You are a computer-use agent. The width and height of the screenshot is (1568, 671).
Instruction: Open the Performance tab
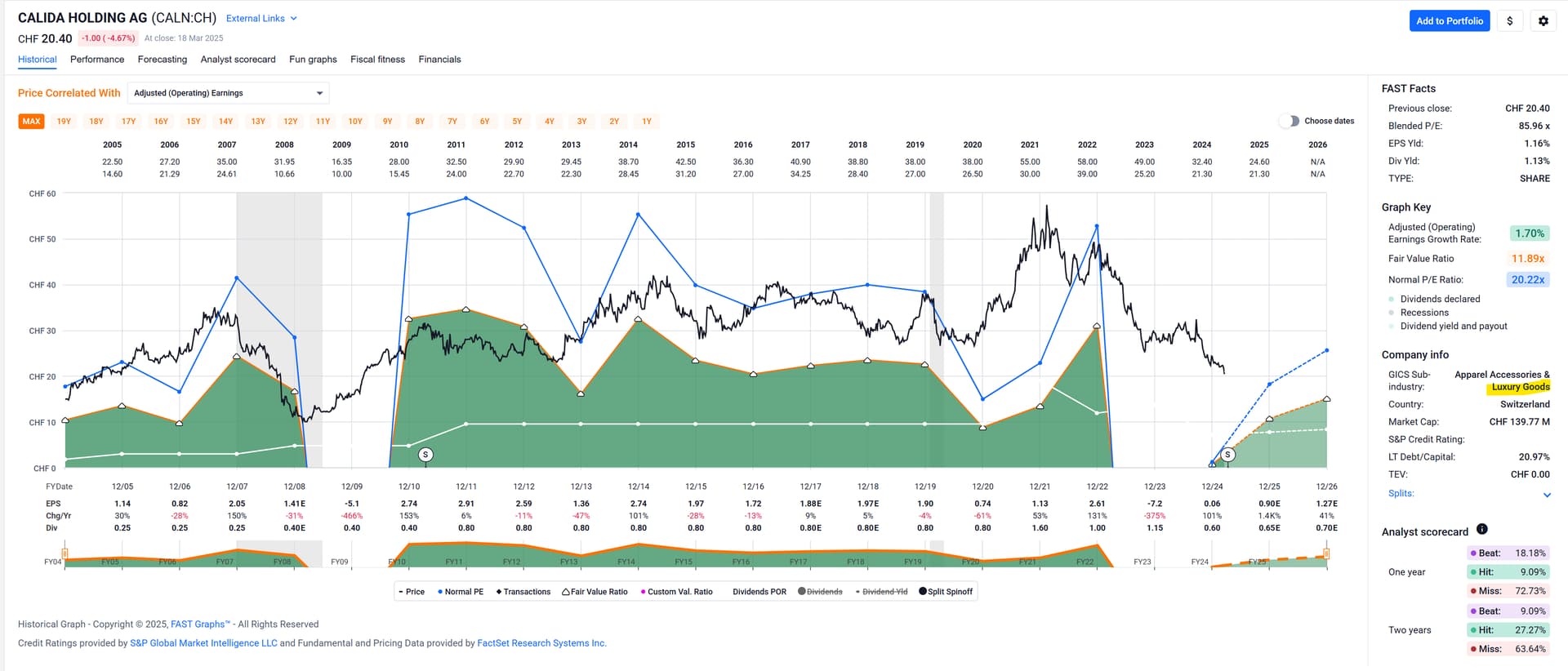coord(97,60)
